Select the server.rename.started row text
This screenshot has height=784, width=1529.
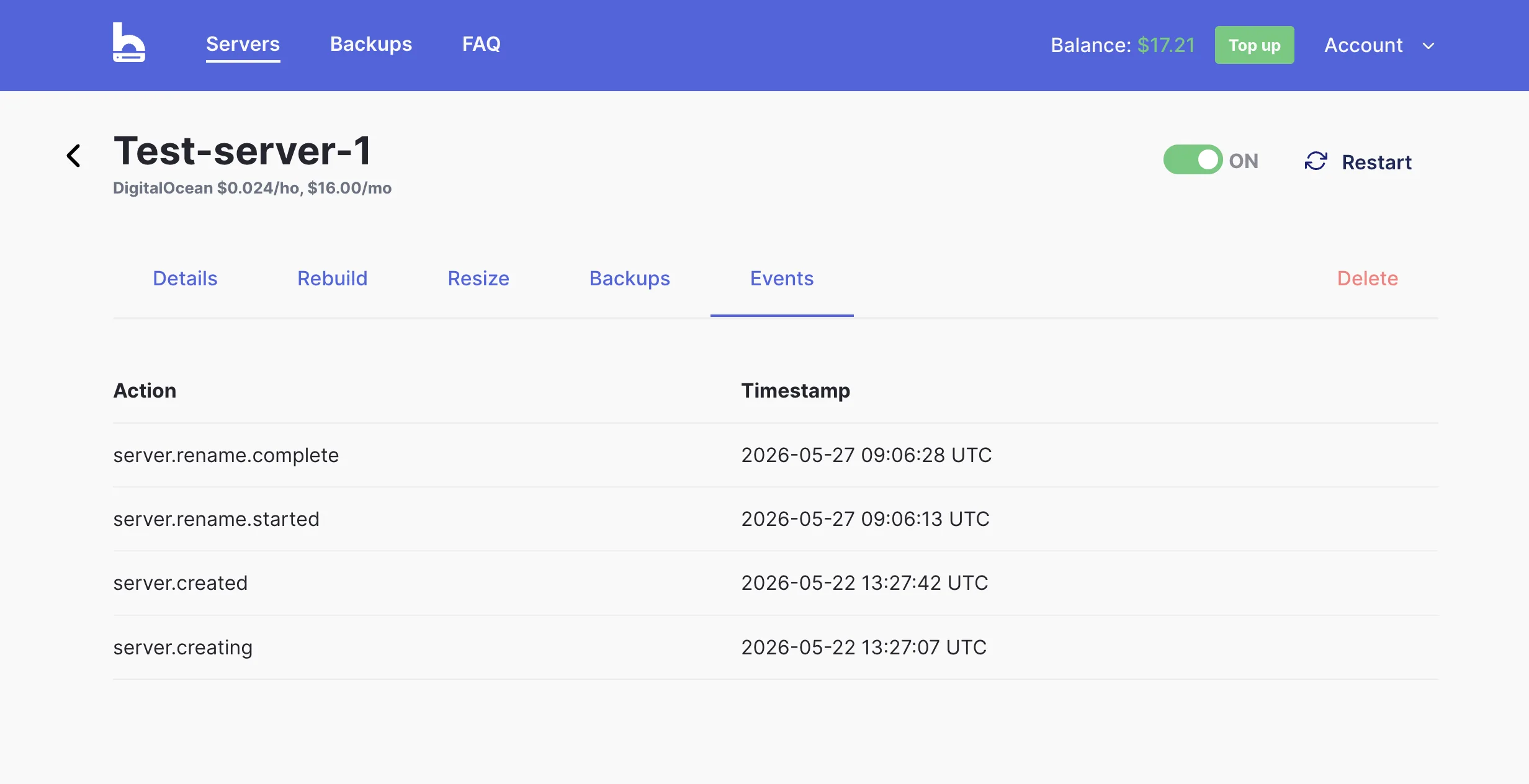click(216, 519)
